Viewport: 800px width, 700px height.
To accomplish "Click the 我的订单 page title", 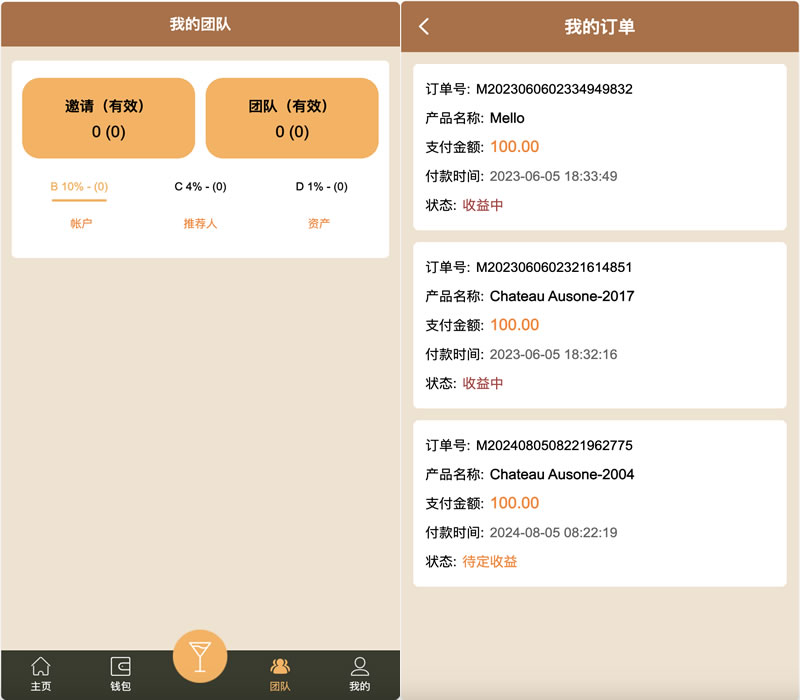I will pos(599,27).
